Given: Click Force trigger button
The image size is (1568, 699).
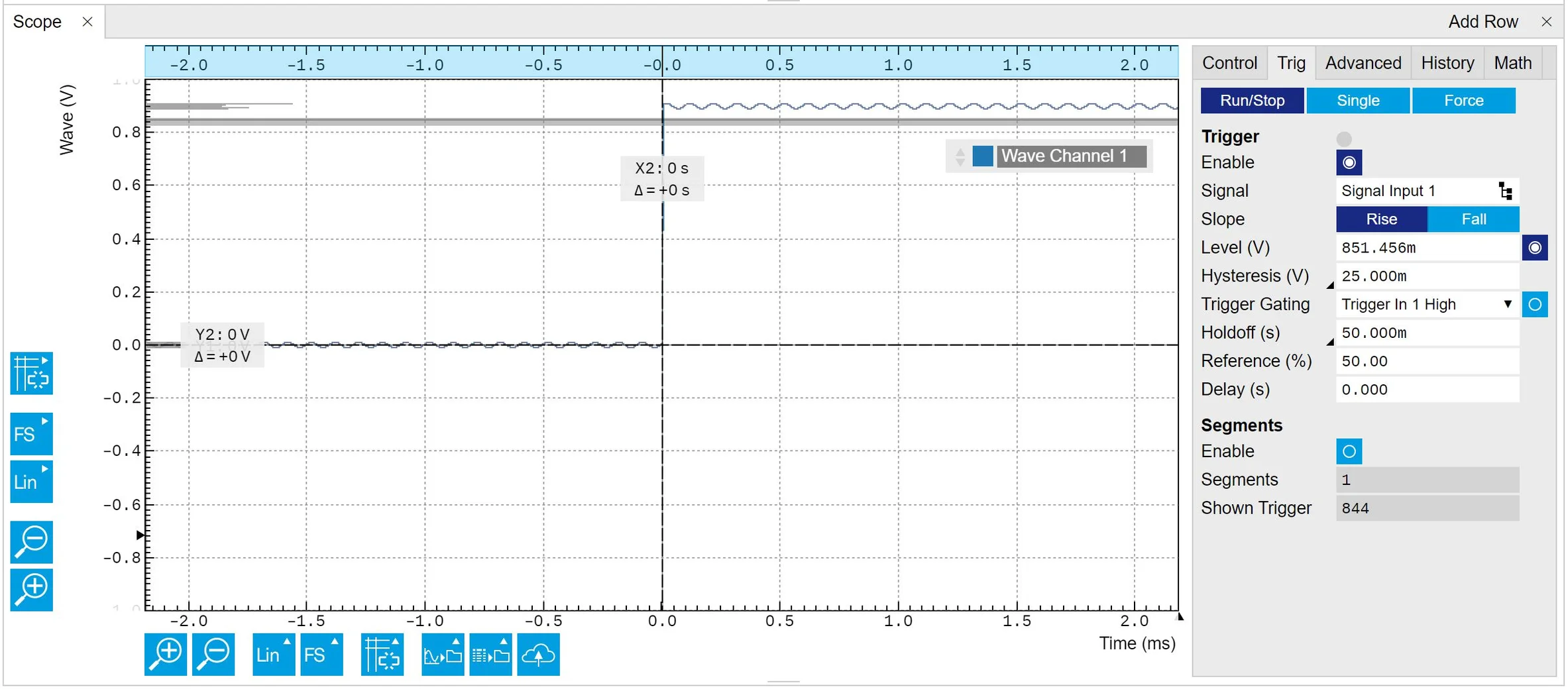Looking at the screenshot, I should pos(1463,101).
